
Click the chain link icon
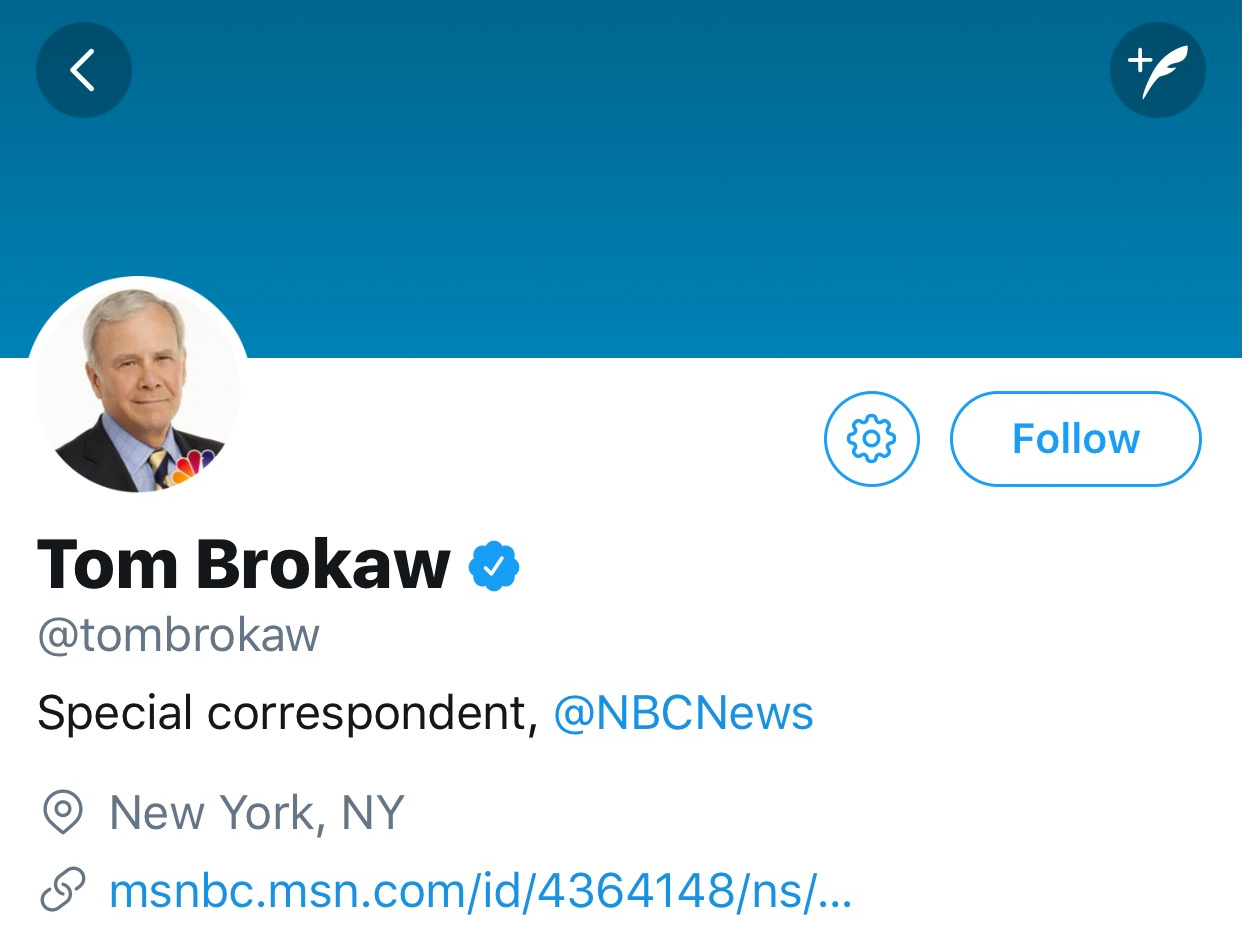(x=63, y=890)
